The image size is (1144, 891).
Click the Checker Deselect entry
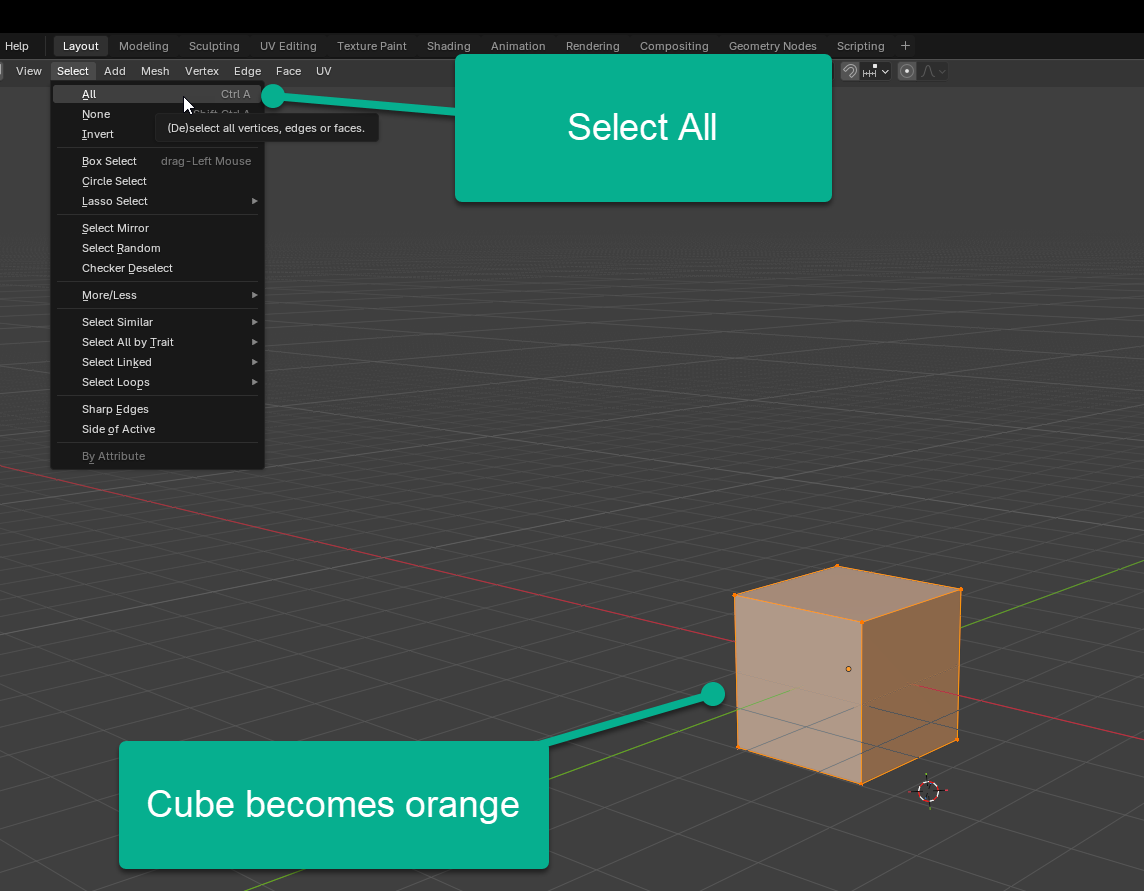[127, 268]
